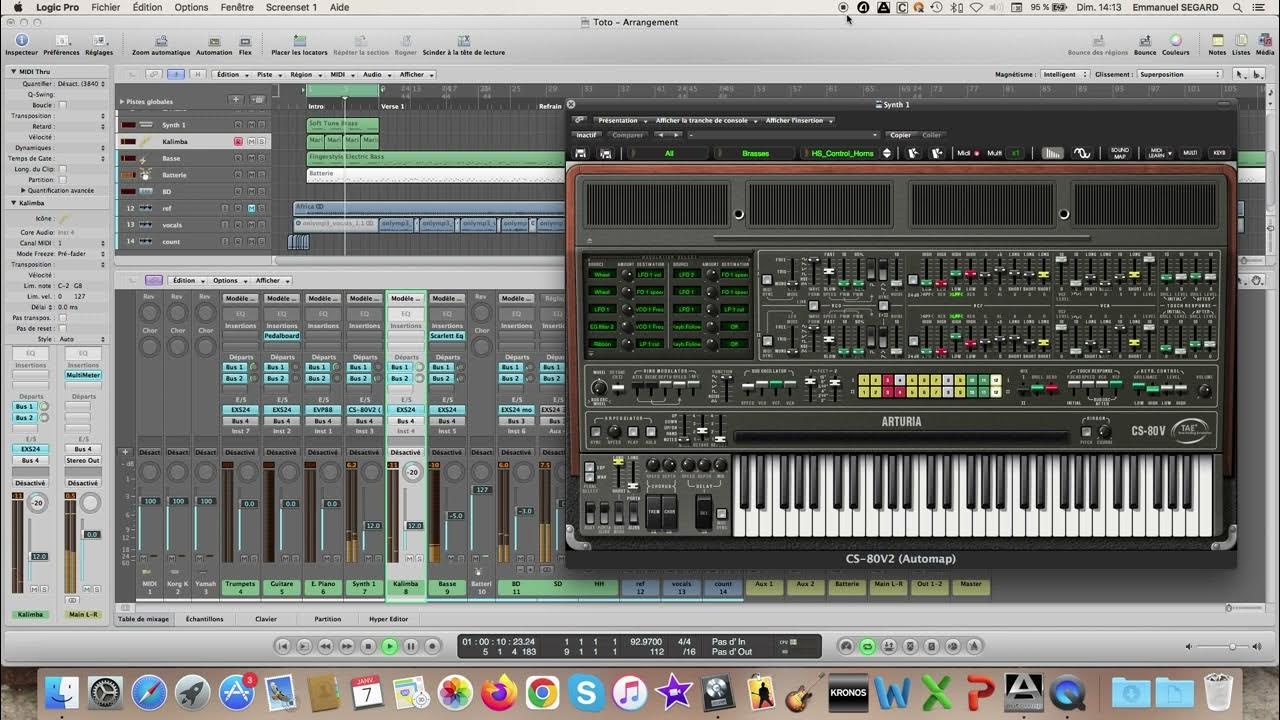Go to beginning with transport button
Viewport: 1280px width, 720px height.
[x=283, y=647]
